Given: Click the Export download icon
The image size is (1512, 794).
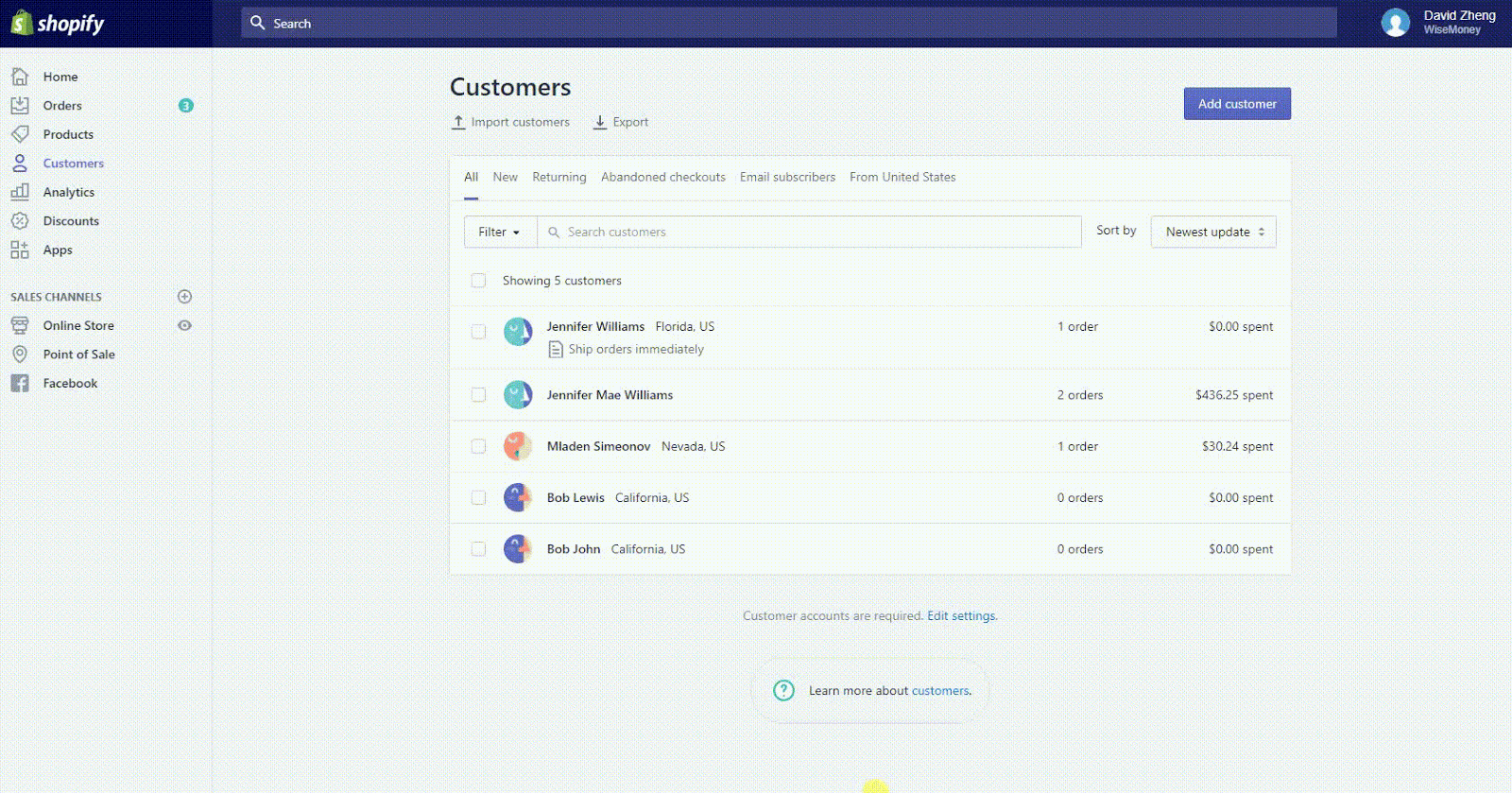Looking at the screenshot, I should [x=600, y=122].
